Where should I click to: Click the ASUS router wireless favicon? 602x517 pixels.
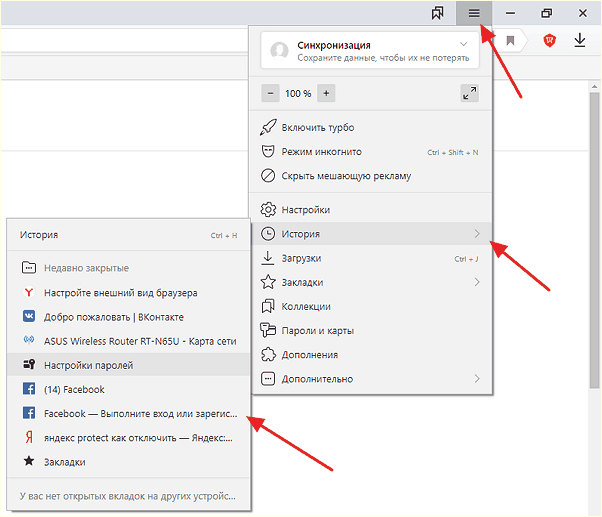click(29, 340)
